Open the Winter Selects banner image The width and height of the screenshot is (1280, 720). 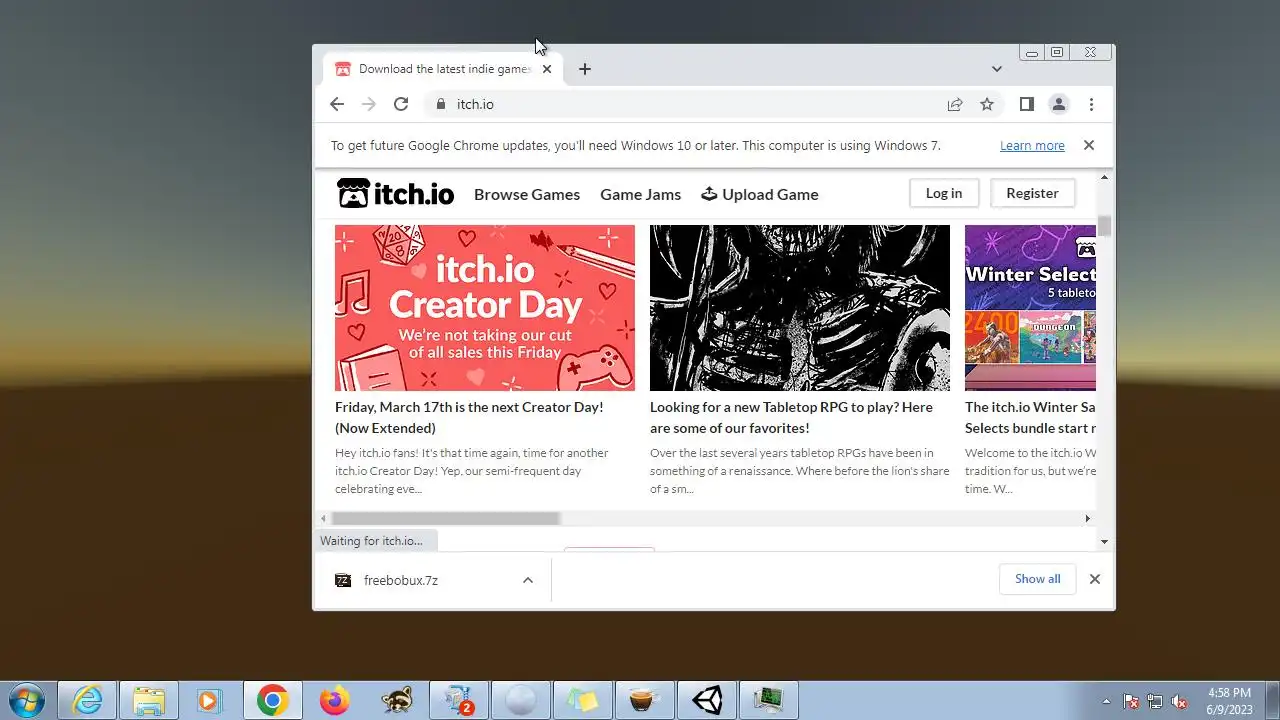(x=1030, y=308)
